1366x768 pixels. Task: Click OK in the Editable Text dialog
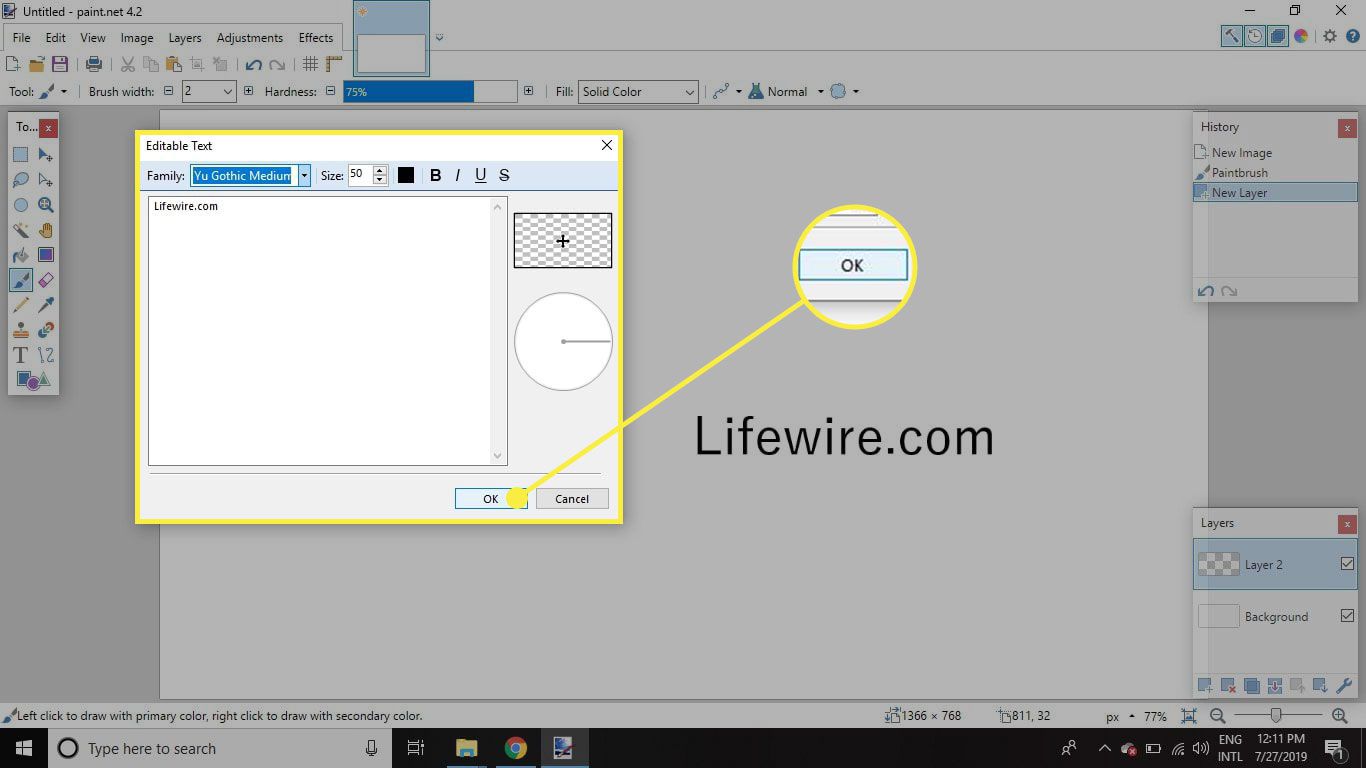[491, 498]
